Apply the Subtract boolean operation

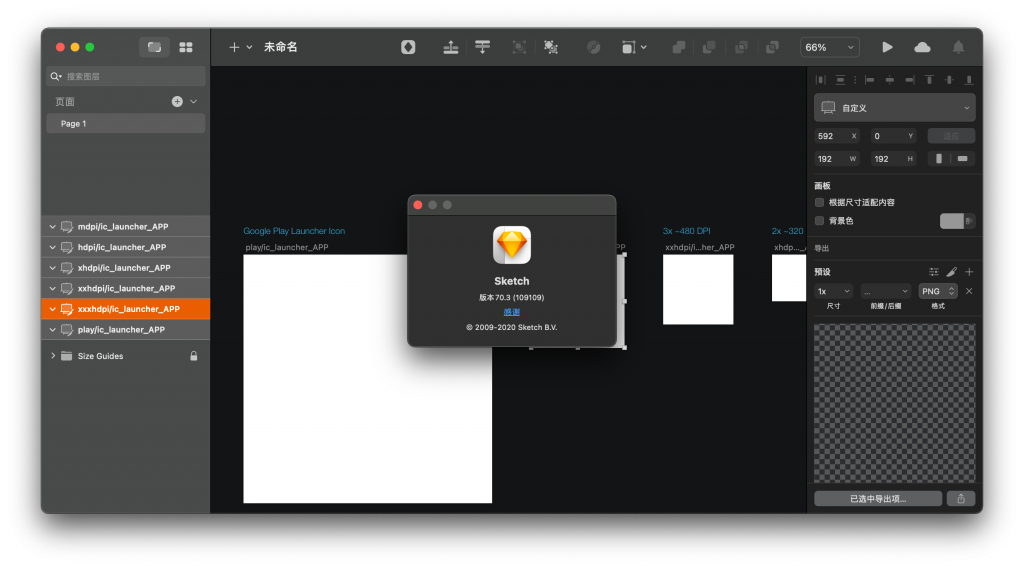(x=709, y=47)
